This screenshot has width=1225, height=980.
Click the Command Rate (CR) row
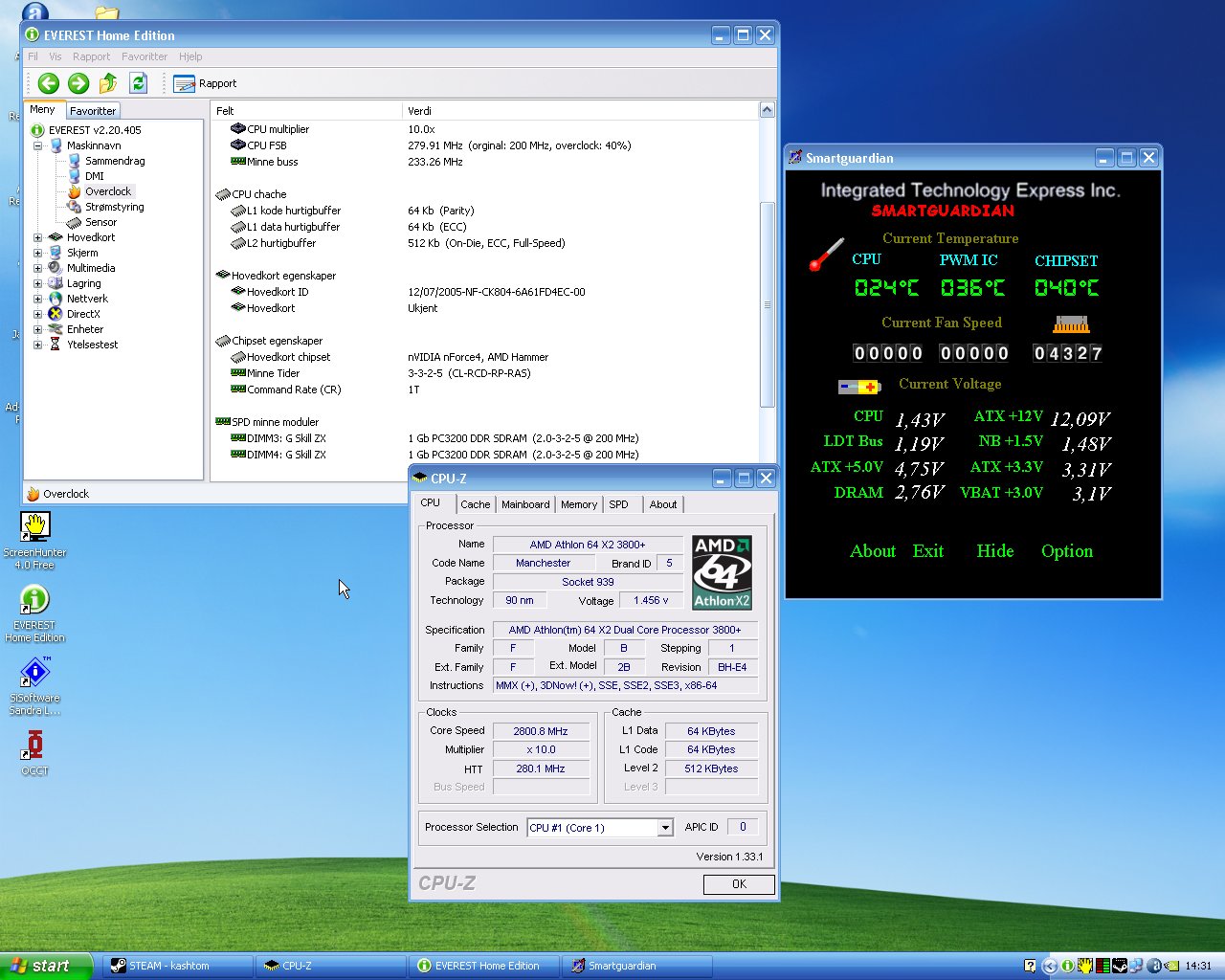pos(483,390)
